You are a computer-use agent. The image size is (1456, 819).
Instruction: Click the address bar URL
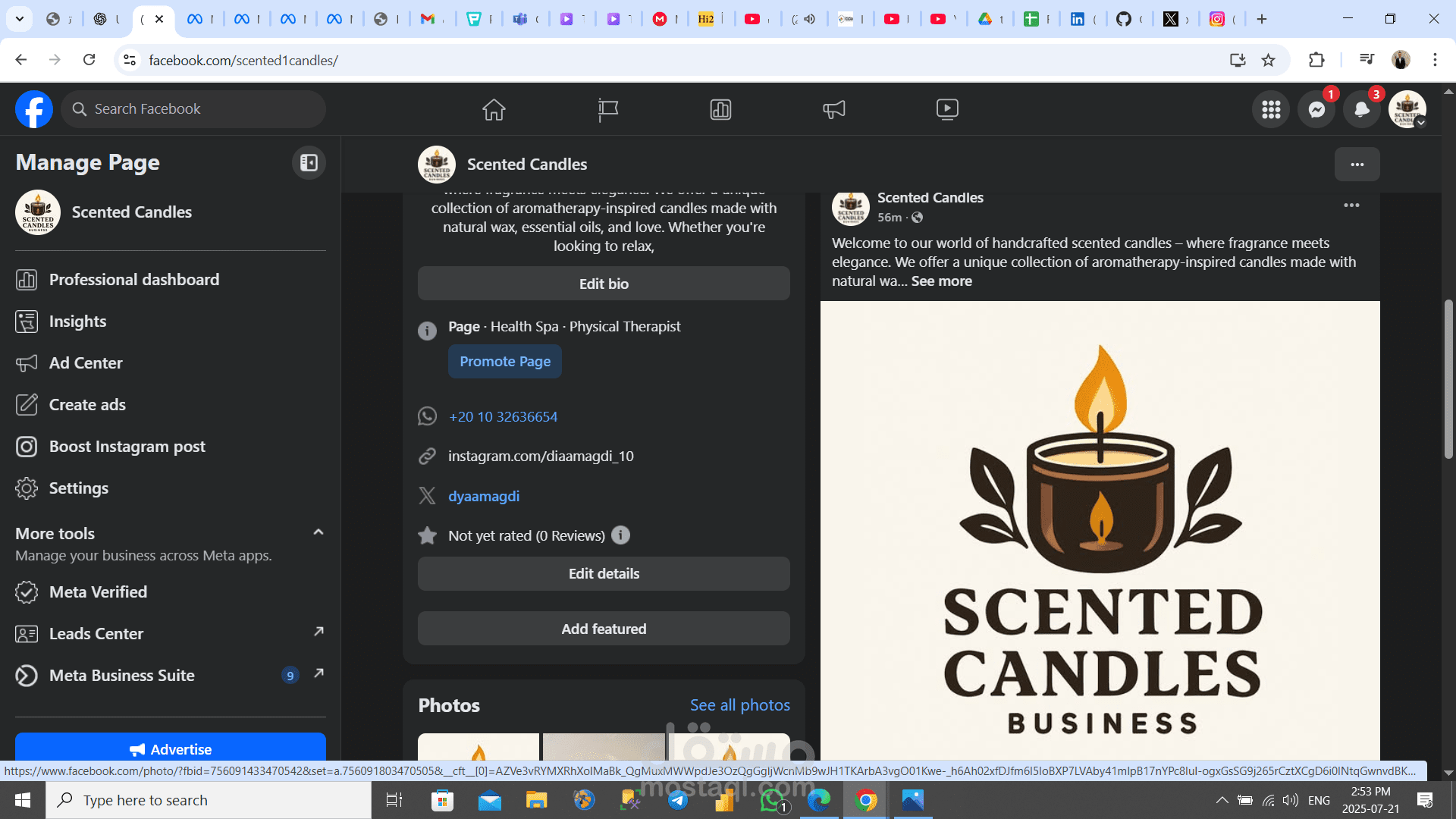tap(243, 60)
